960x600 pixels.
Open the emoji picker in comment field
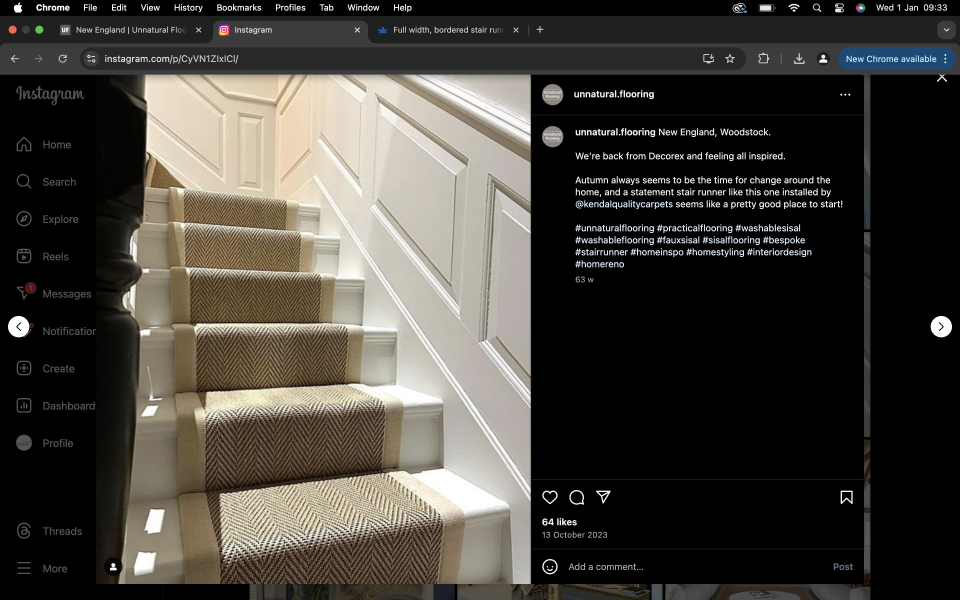549,566
